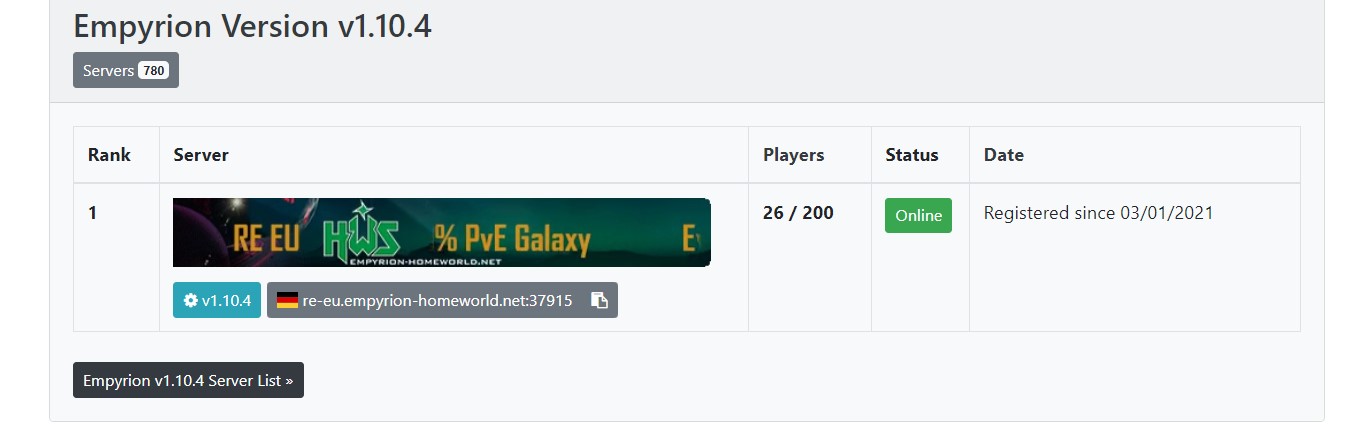
Task: Click the Registered since 03/01/2021 text
Action: point(1098,212)
